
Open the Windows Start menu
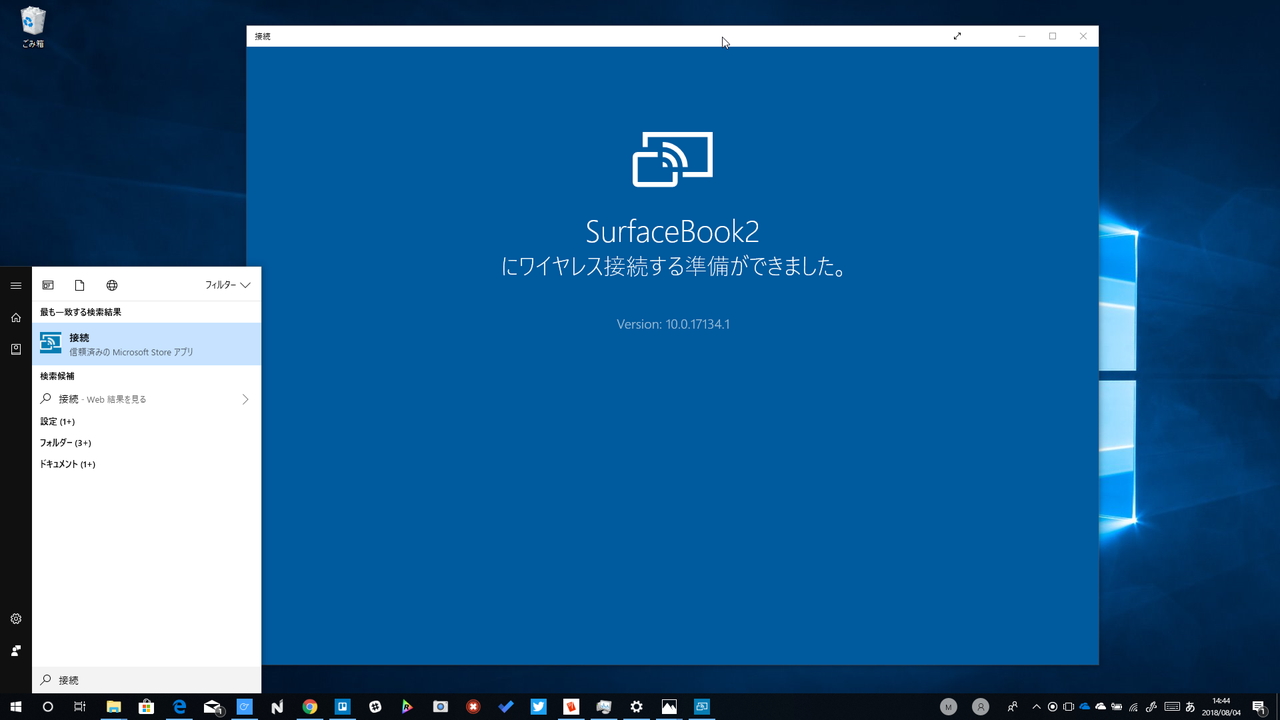pos(16,707)
